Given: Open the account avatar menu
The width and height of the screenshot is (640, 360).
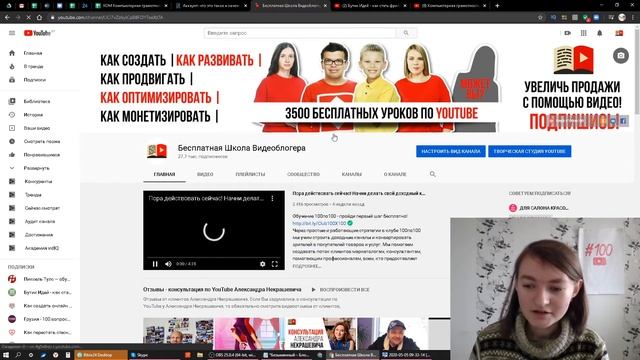Looking at the screenshot, I should (x=619, y=33).
